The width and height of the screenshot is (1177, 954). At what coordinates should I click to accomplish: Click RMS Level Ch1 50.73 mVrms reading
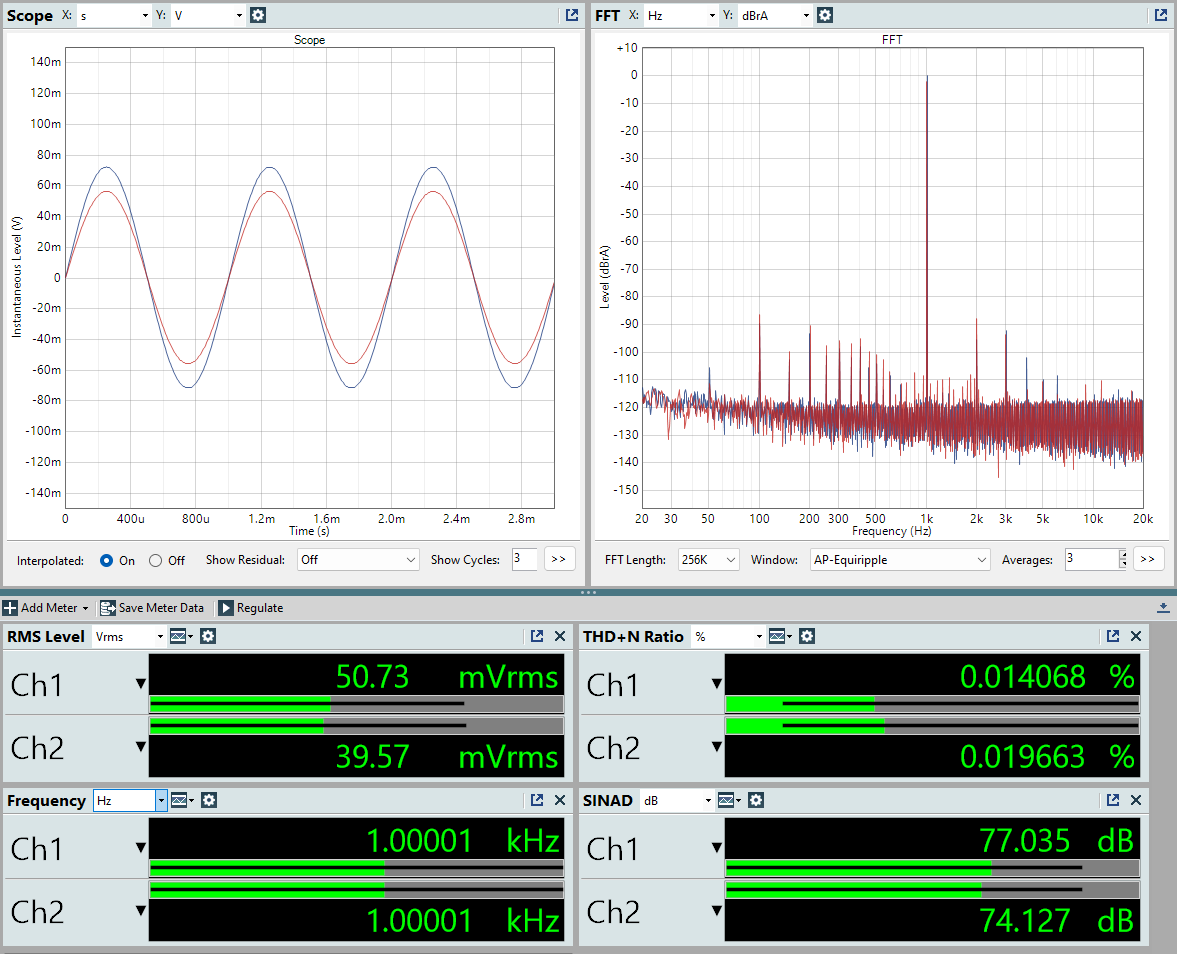447,677
